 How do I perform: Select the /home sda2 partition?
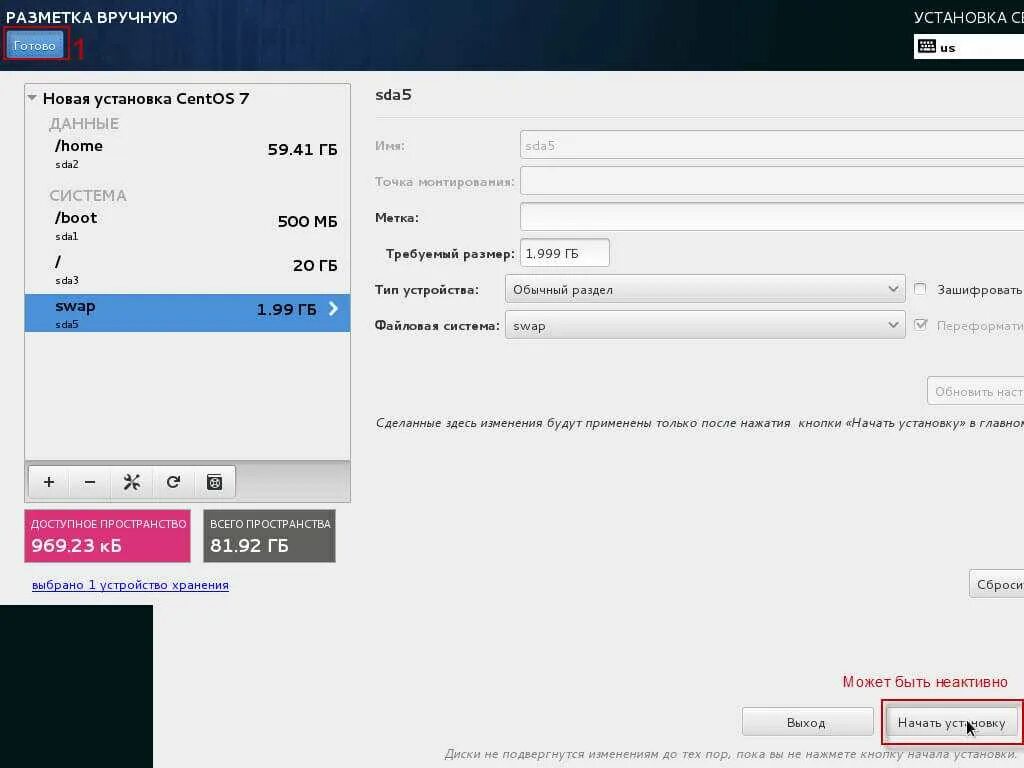[x=187, y=153]
